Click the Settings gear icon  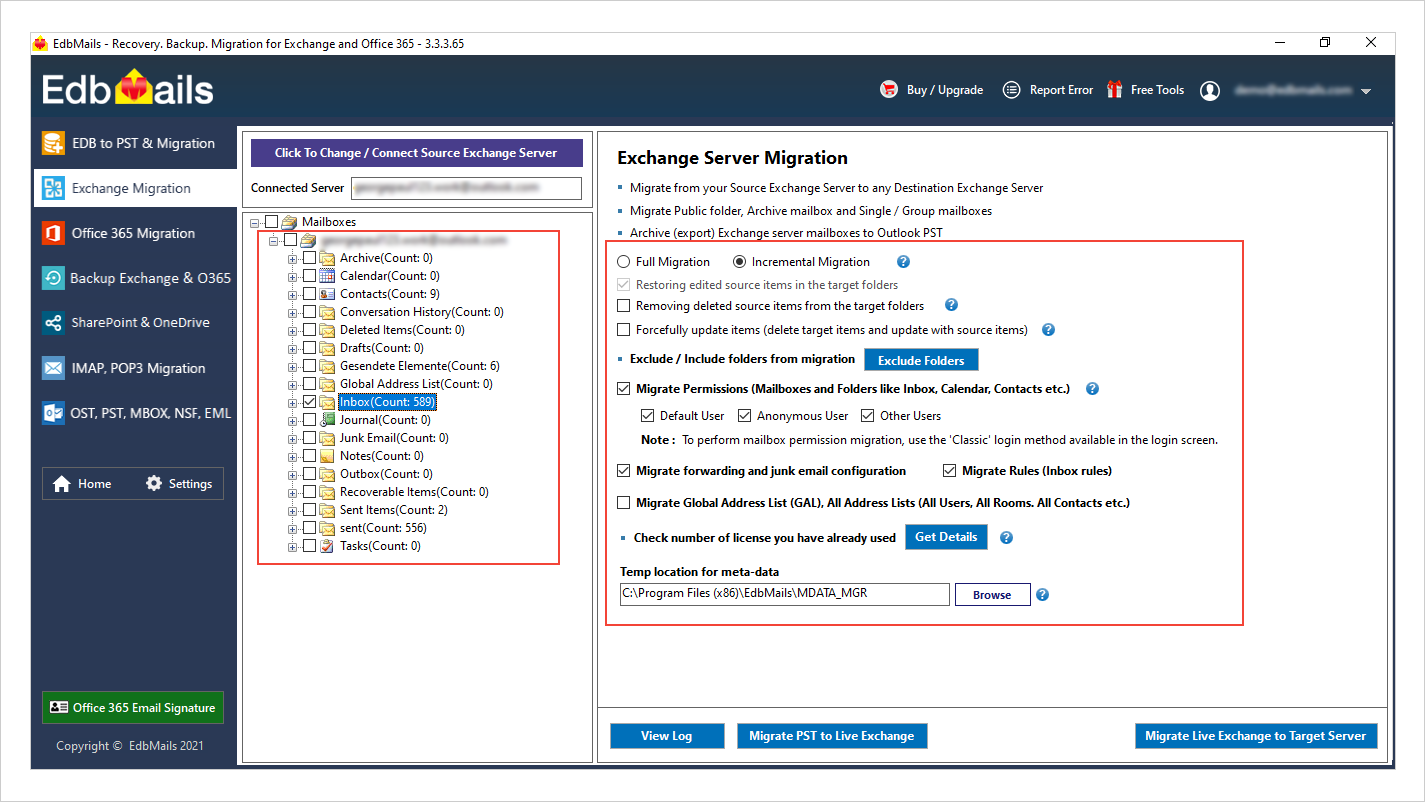[154, 483]
